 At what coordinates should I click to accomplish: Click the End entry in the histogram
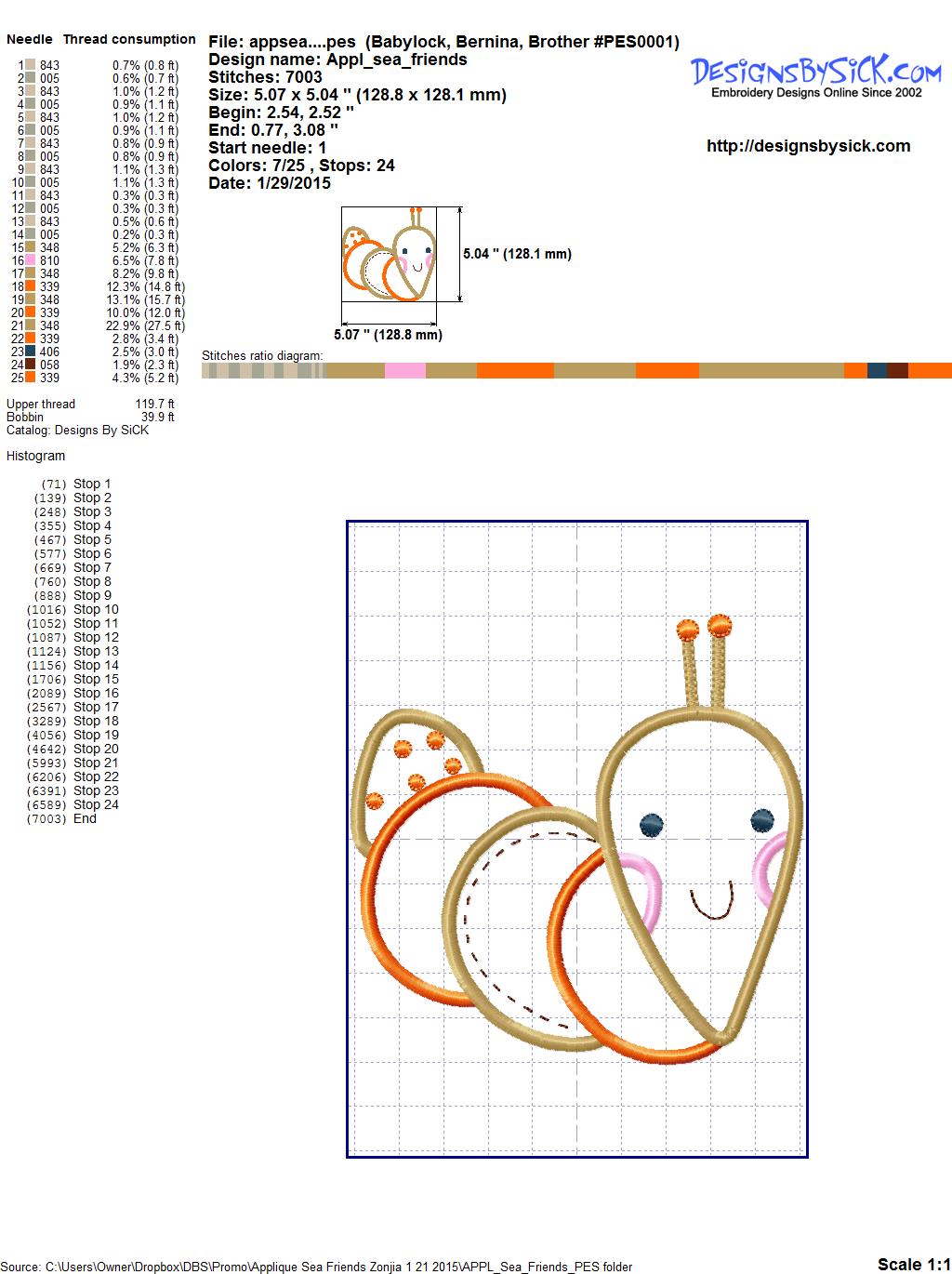click(x=85, y=818)
